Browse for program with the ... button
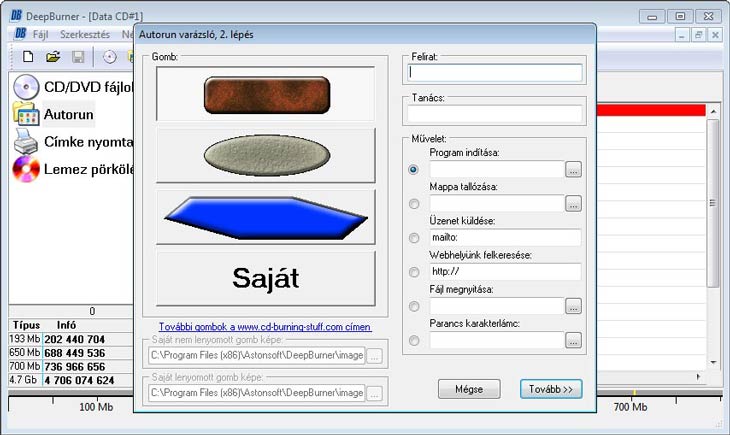Viewport: 730px width, 435px height. pyautogui.click(x=573, y=170)
